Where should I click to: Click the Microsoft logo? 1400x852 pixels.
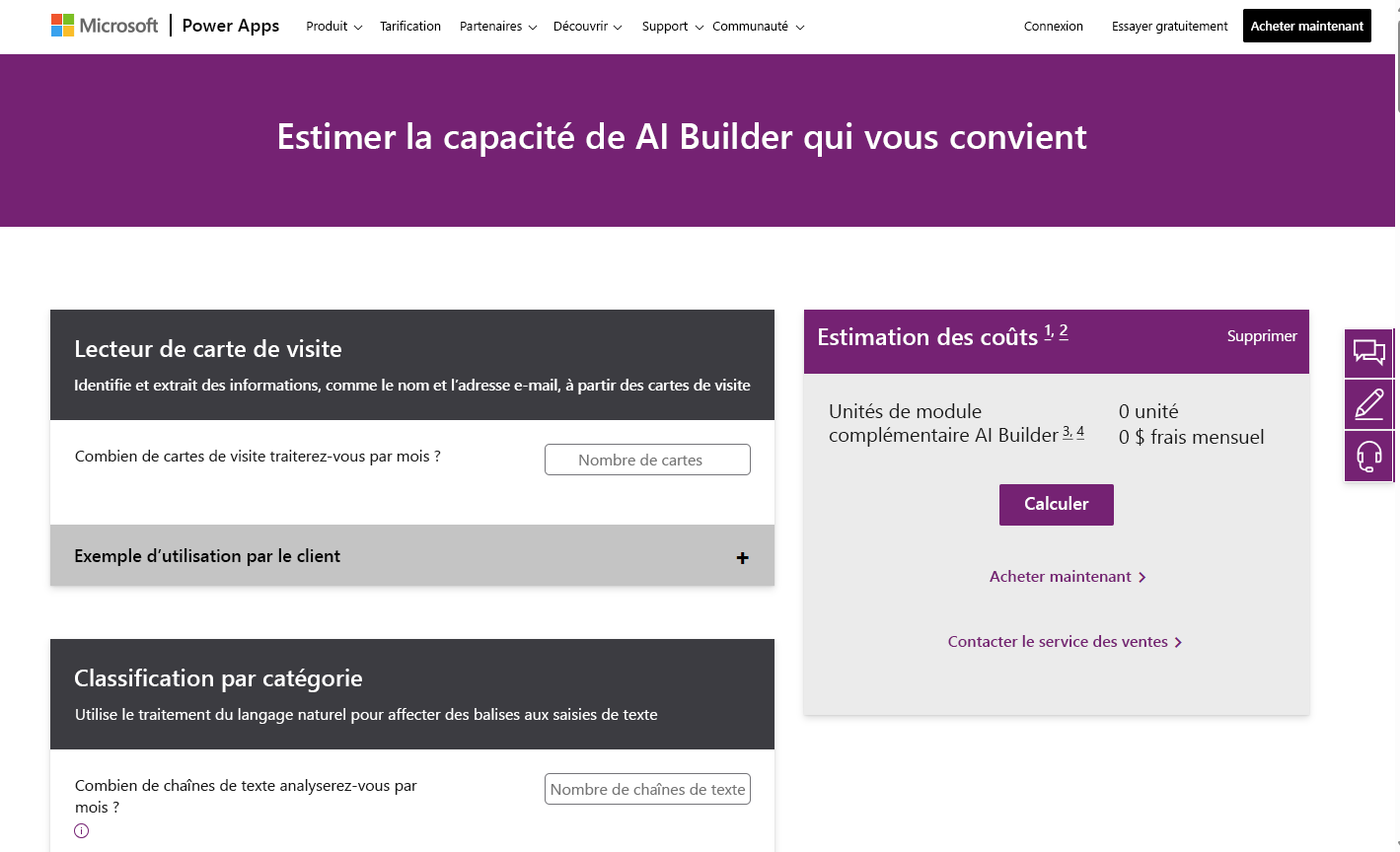105,26
